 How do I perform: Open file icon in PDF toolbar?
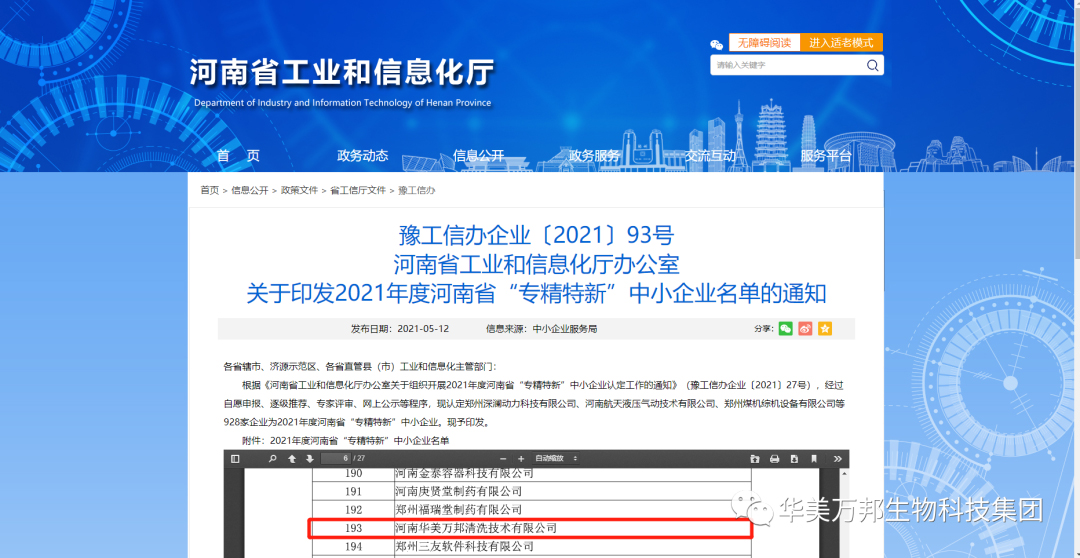(755, 459)
